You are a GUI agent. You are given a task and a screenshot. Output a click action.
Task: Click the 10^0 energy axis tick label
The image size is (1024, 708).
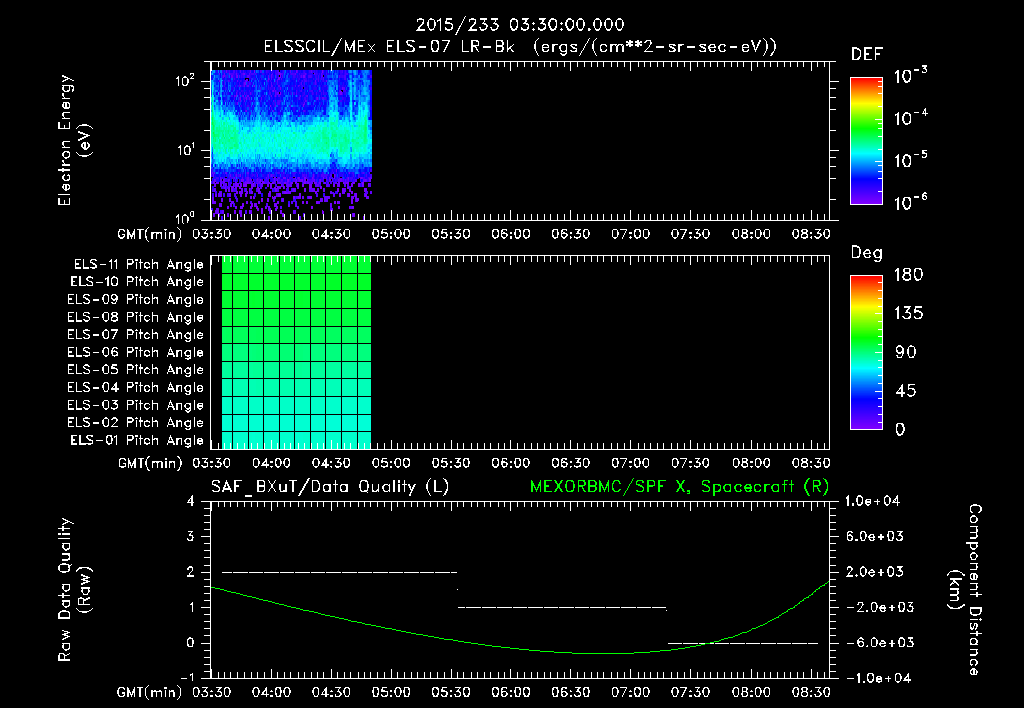coord(185,217)
